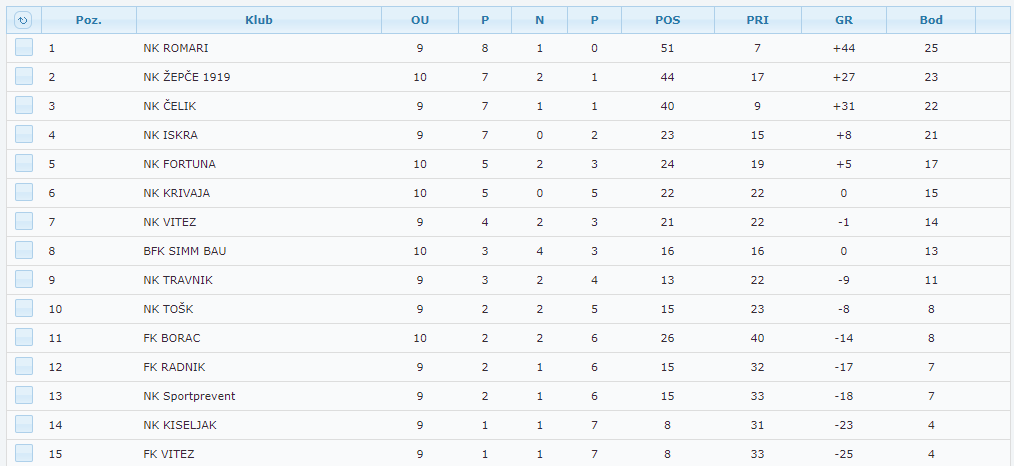Click the GR goal difference header
The height and width of the screenshot is (466, 1014).
844,20
